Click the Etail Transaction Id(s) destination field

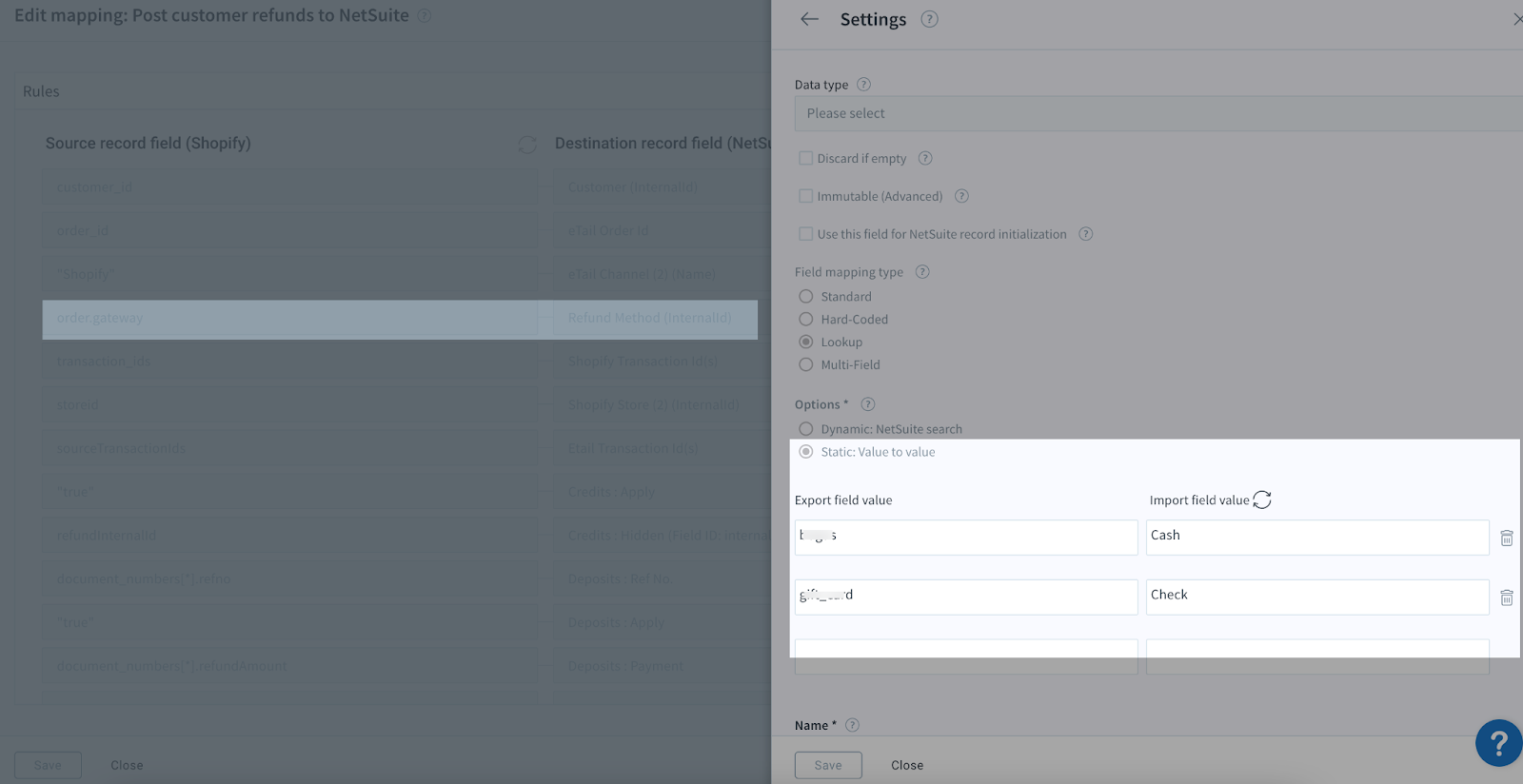click(663, 449)
